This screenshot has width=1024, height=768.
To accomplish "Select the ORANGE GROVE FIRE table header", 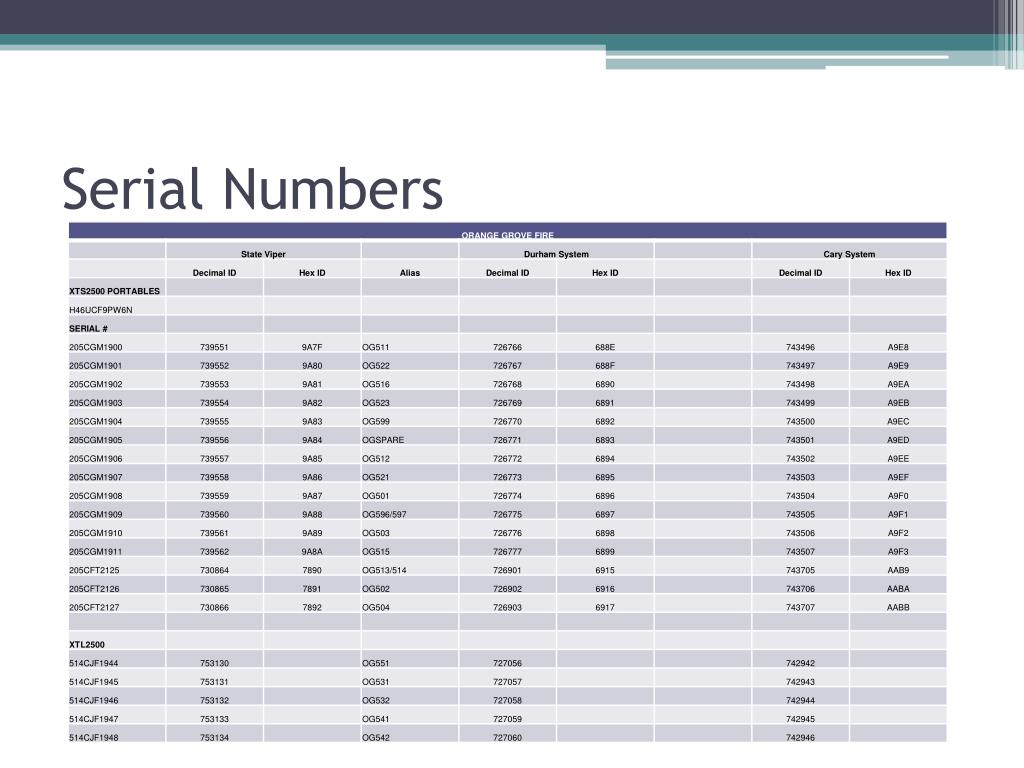I will tap(507, 235).
